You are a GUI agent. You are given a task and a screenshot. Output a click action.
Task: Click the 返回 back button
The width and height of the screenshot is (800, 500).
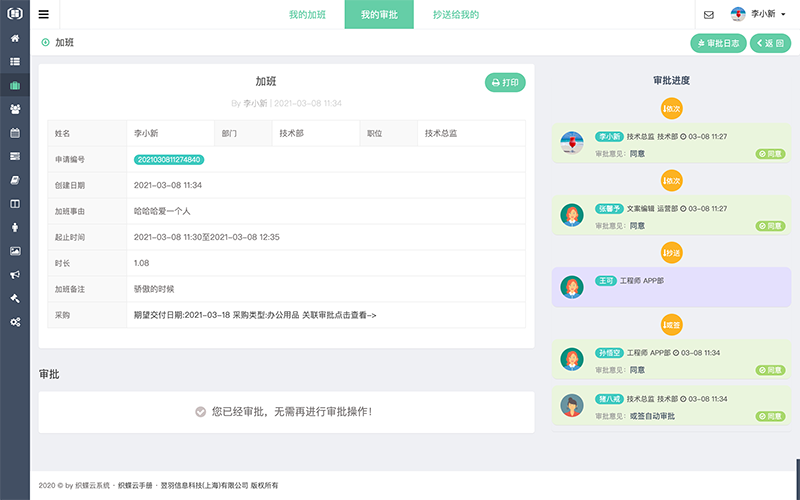pos(770,43)
